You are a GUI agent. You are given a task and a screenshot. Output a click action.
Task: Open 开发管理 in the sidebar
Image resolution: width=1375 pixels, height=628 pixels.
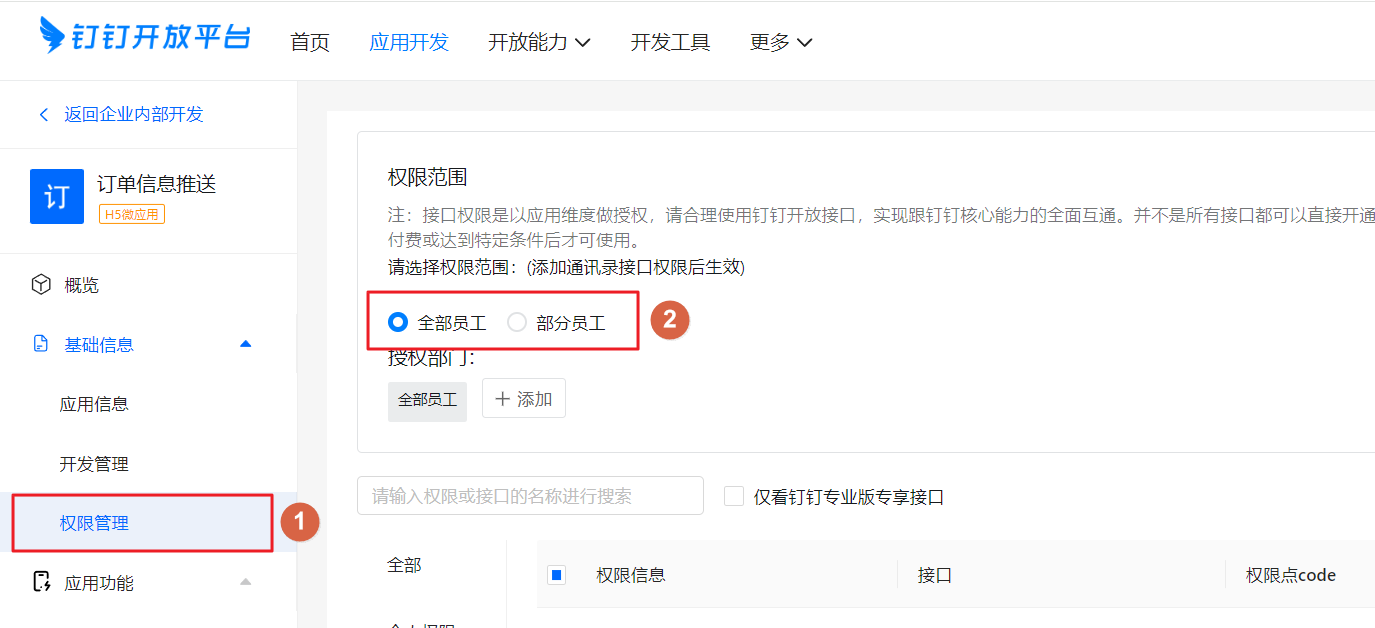pyautogui.click(x=94, y=464)
